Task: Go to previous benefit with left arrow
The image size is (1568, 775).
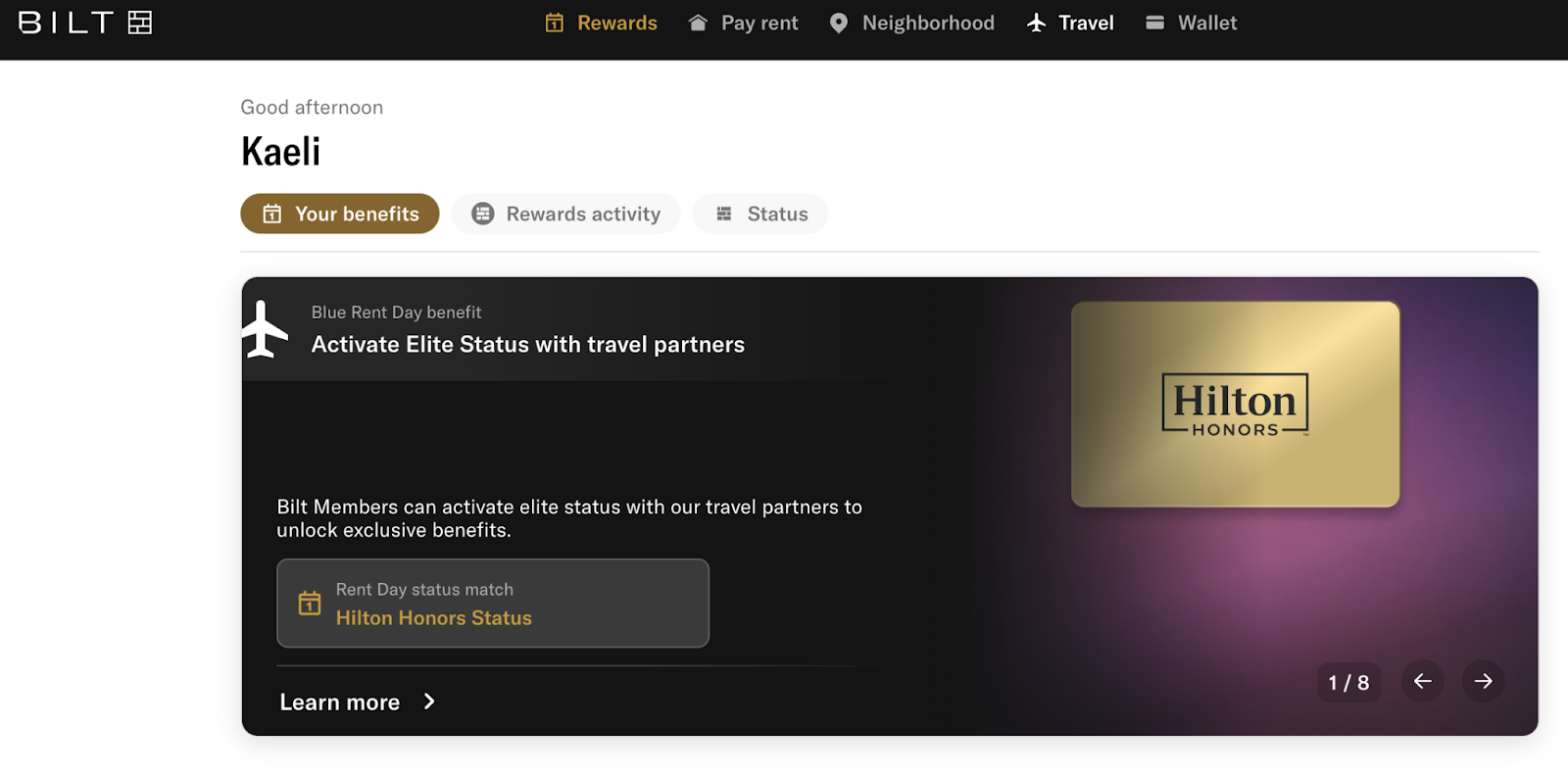Action: 1423,681
